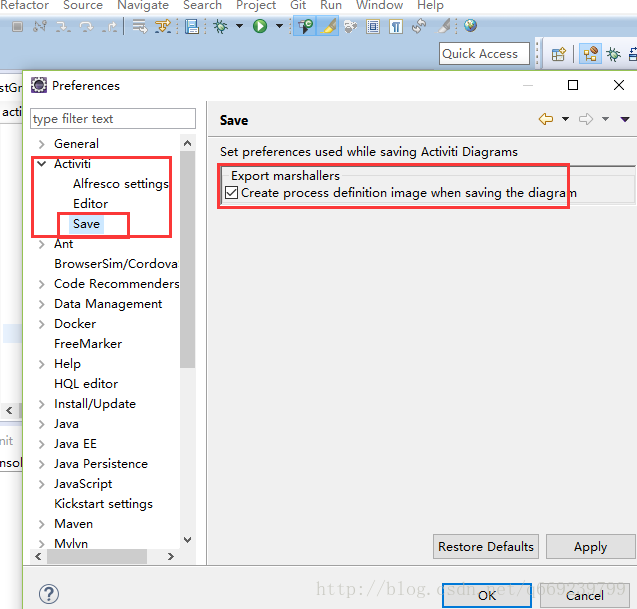The width and height of the screenshot is (637, 609).
Task: Select Alfresco settings preference page
Action: (121, 184)
